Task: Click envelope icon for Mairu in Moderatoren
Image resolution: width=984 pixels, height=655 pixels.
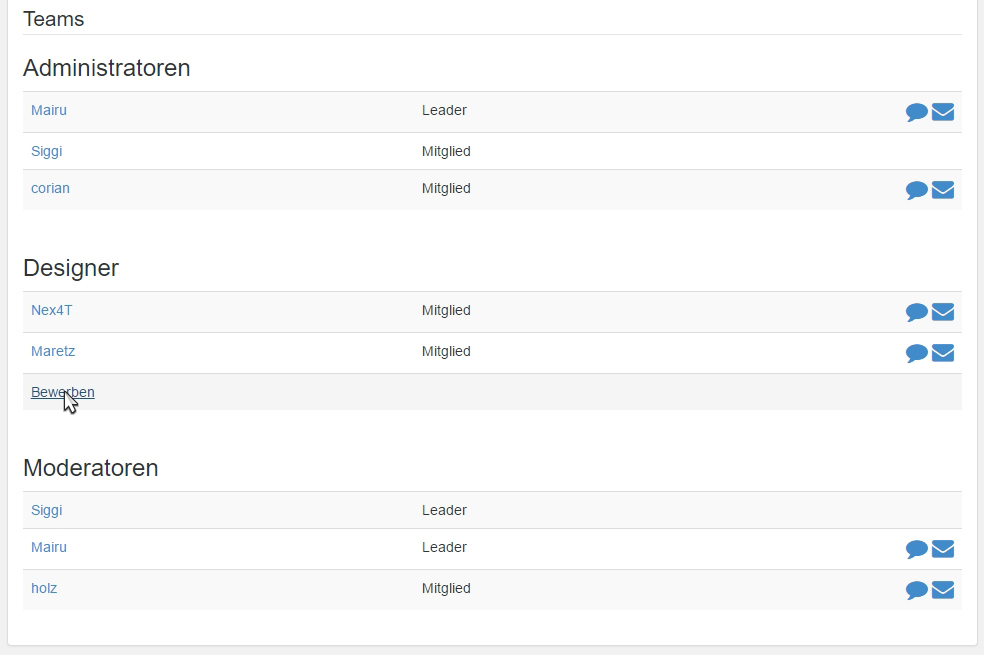Action: [943, 548]
